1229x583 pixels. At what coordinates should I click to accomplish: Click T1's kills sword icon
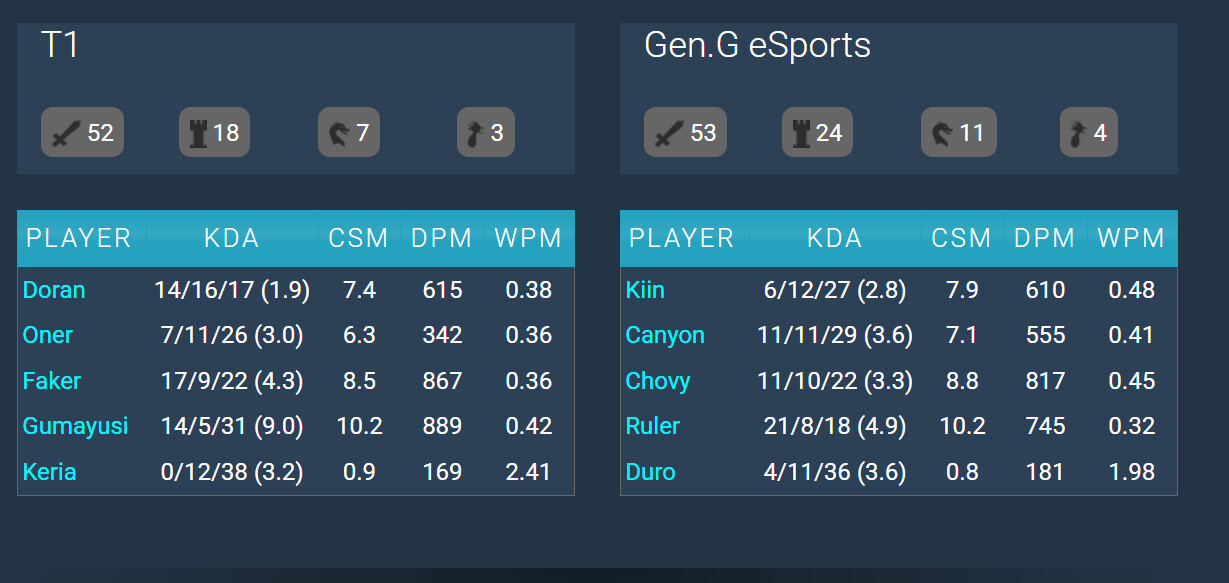pos(64,133)
